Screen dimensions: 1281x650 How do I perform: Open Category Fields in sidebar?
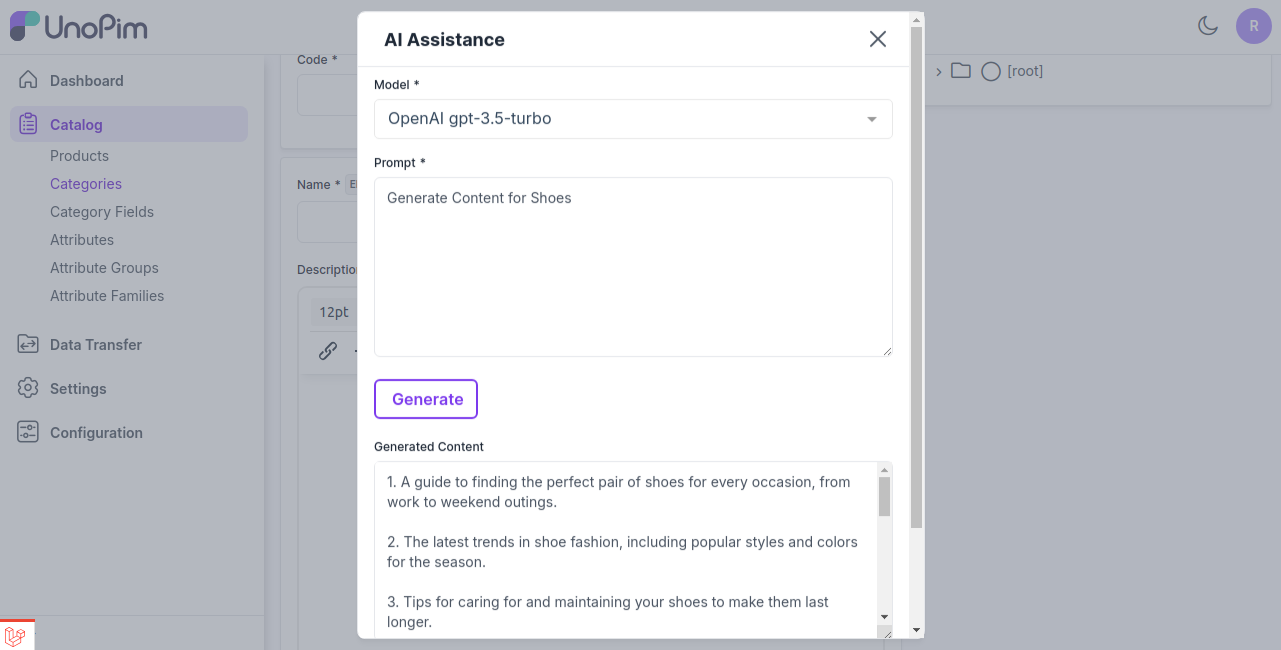tap(102, 212)
